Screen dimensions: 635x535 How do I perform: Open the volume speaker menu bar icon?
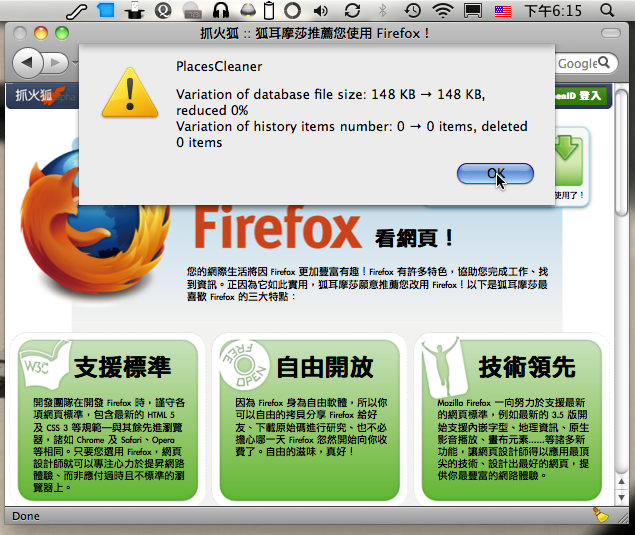tap(321, 11)
